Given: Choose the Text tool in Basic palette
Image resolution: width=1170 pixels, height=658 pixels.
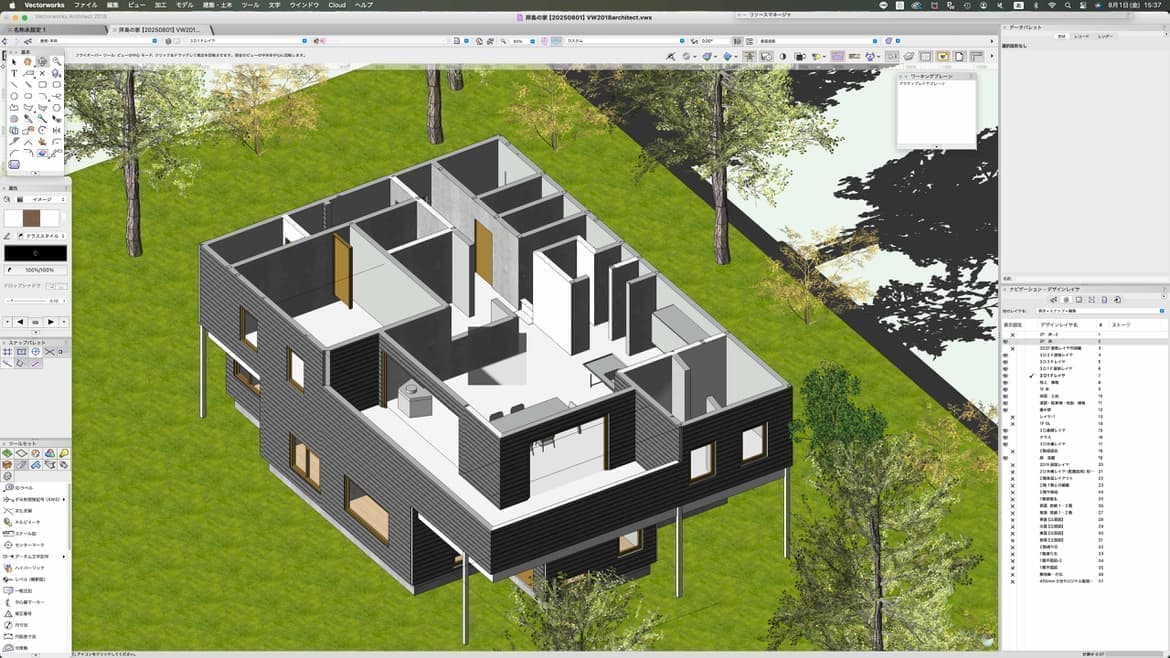Looking at the screenshot, I should 14,74.
